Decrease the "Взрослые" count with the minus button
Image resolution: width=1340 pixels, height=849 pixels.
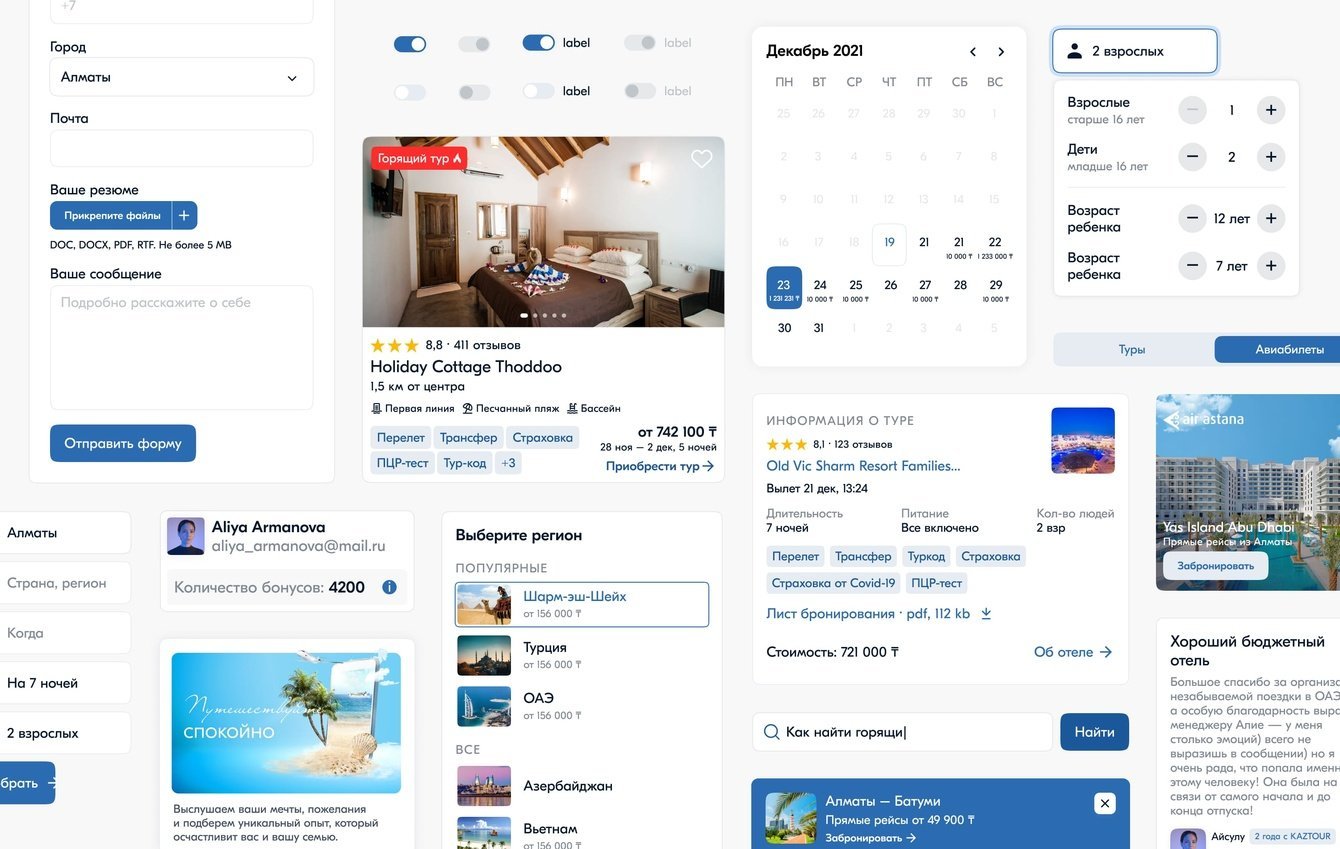tap(1192, 110)
